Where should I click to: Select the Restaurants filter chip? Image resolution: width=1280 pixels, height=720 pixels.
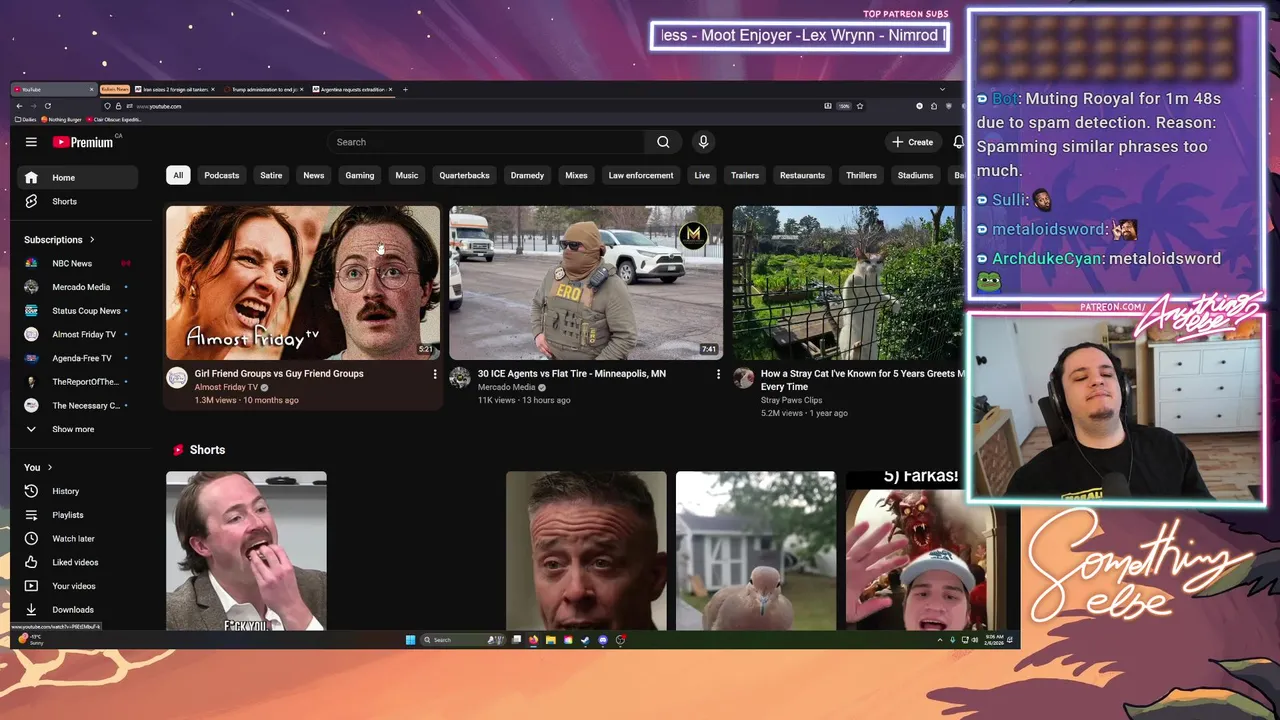[802, 175]
